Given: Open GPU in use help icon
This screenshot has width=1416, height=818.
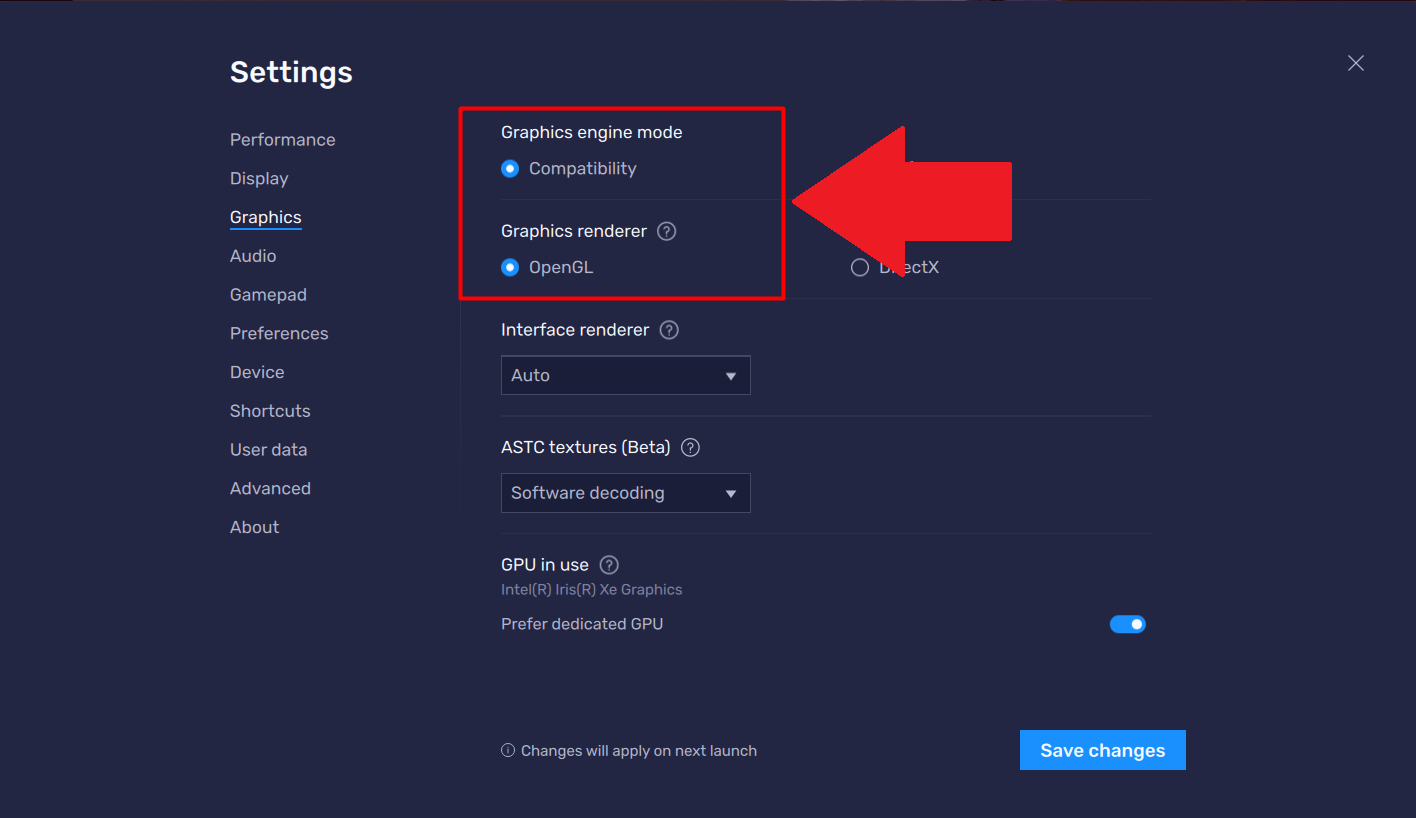Looking at the screenshot, I should 609,565.
